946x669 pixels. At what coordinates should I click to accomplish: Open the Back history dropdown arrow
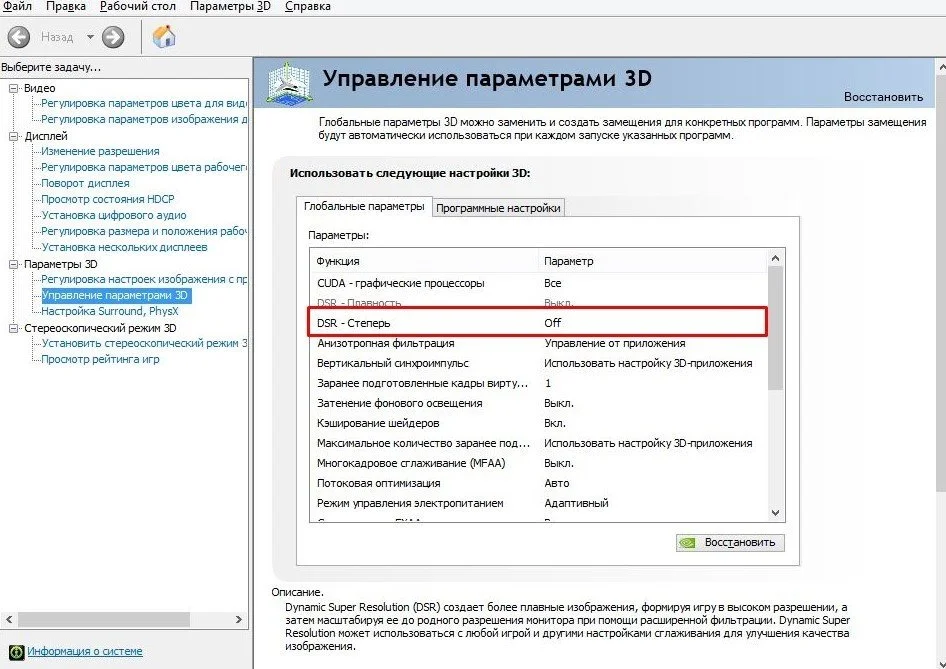tap(90, 37)
